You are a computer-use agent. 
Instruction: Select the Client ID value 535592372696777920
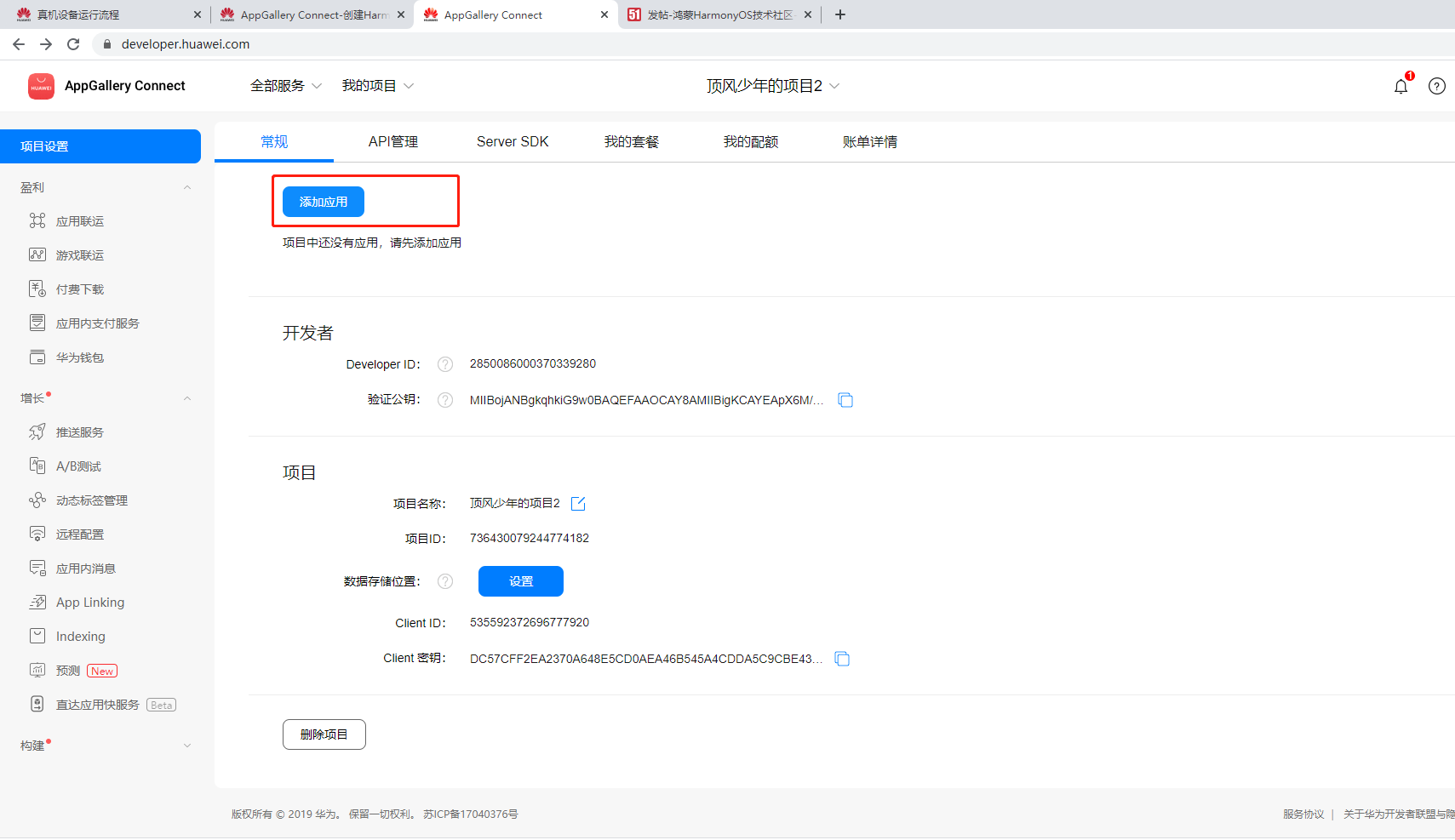pyautogui.click(x=530, y=622)
